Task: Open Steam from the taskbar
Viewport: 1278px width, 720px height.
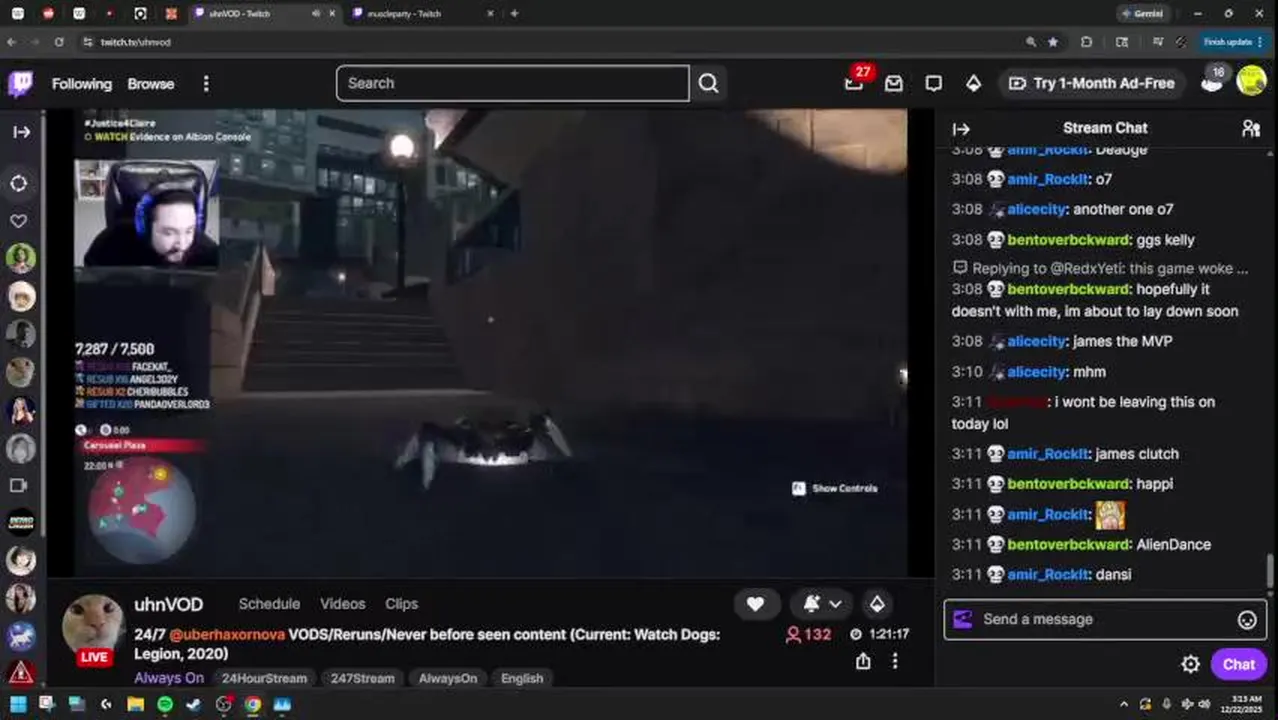Action: point(194,704)
